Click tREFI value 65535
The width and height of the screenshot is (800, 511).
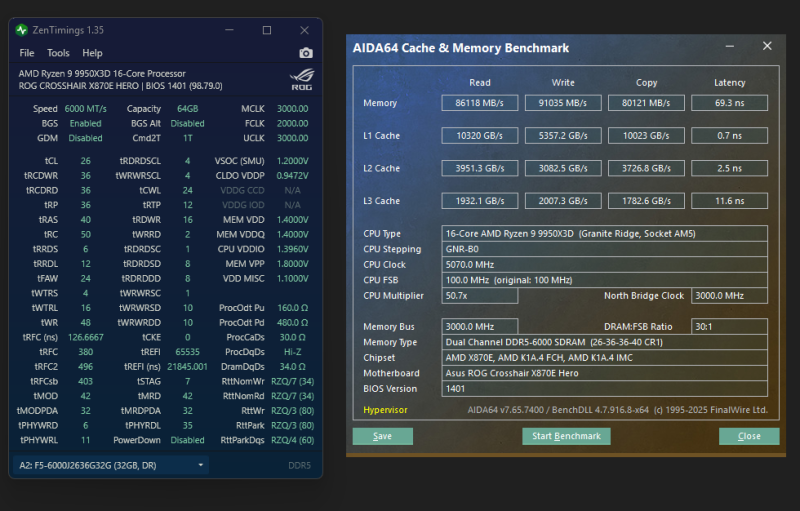coord(187,352)
